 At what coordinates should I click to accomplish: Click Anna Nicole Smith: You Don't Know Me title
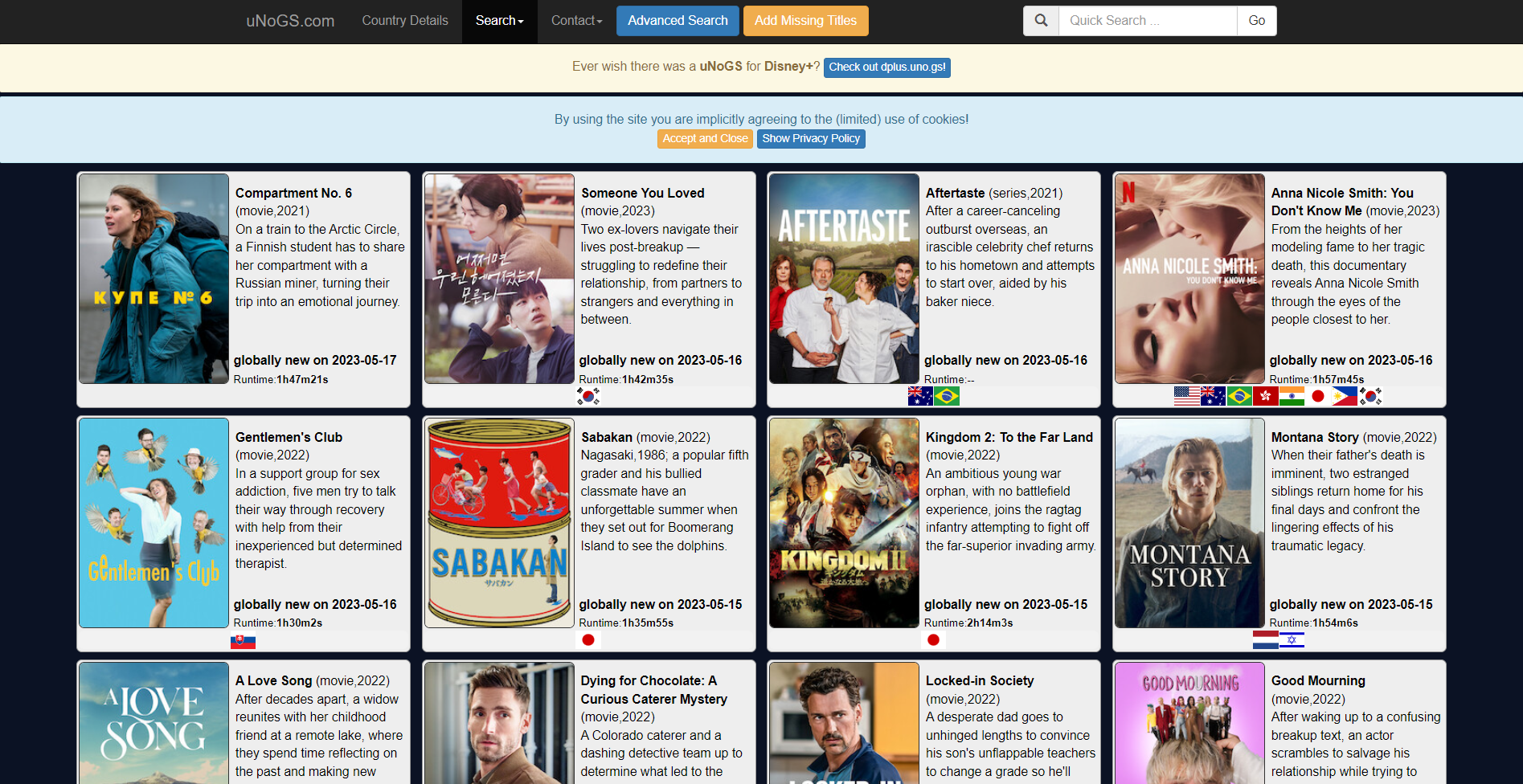click(x=1341, y=202)
